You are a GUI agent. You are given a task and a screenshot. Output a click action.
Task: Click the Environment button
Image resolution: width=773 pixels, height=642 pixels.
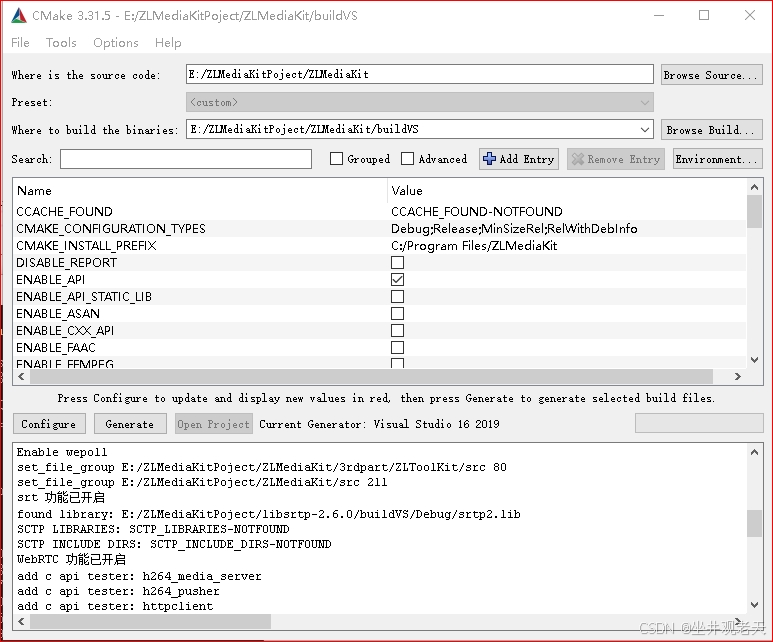pos(718,159)
